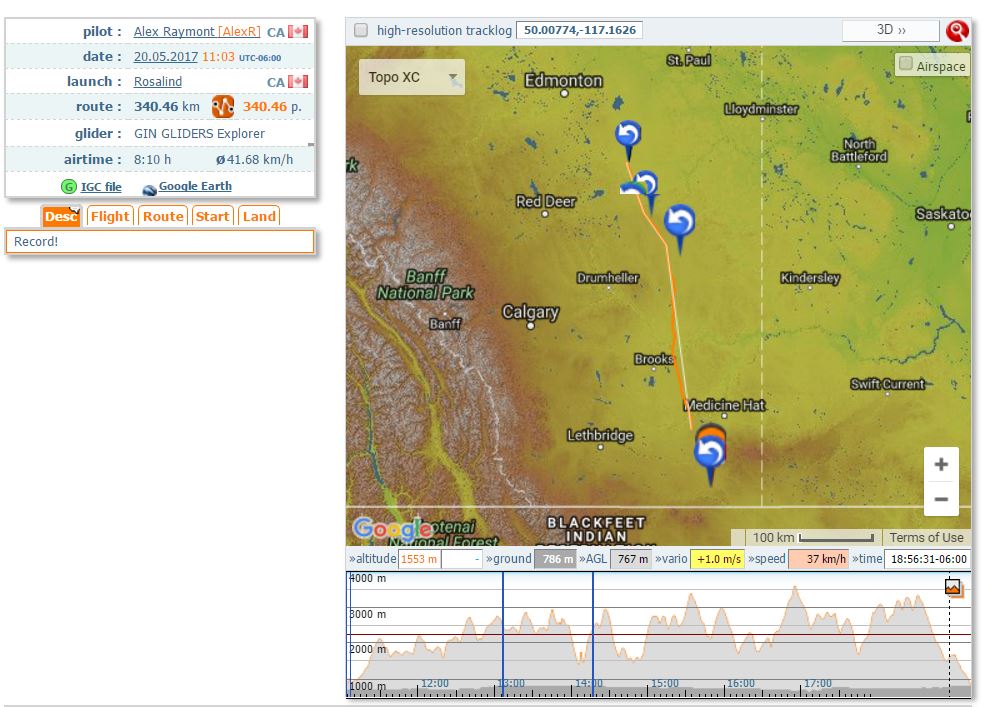Enable high-resolution tracklog checkbox
Image resolution: width=983 pixels, height=707 pixels.
[361, 30]
